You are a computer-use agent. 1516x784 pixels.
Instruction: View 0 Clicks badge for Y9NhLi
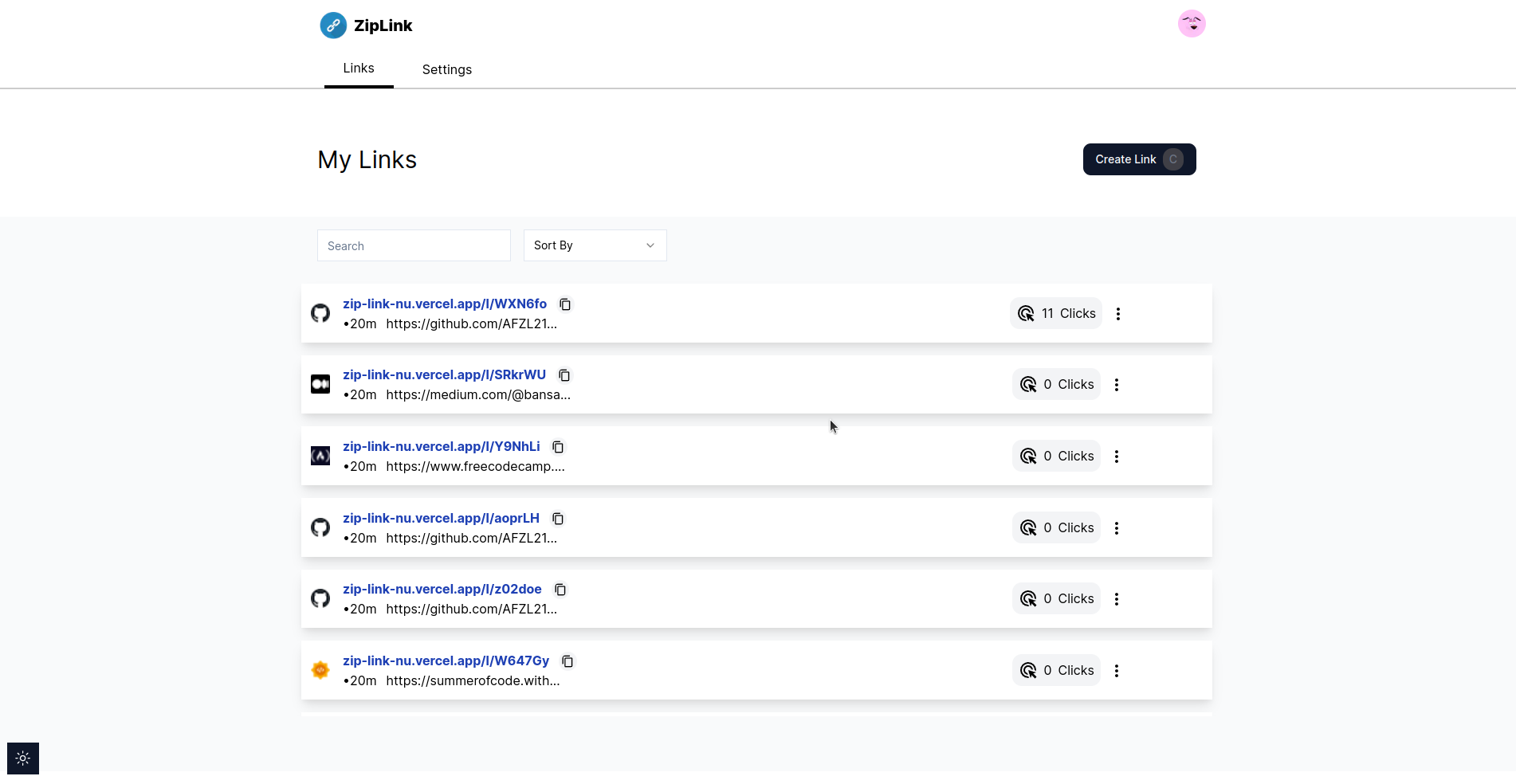pyautogui.click(x=1056, y=456)
